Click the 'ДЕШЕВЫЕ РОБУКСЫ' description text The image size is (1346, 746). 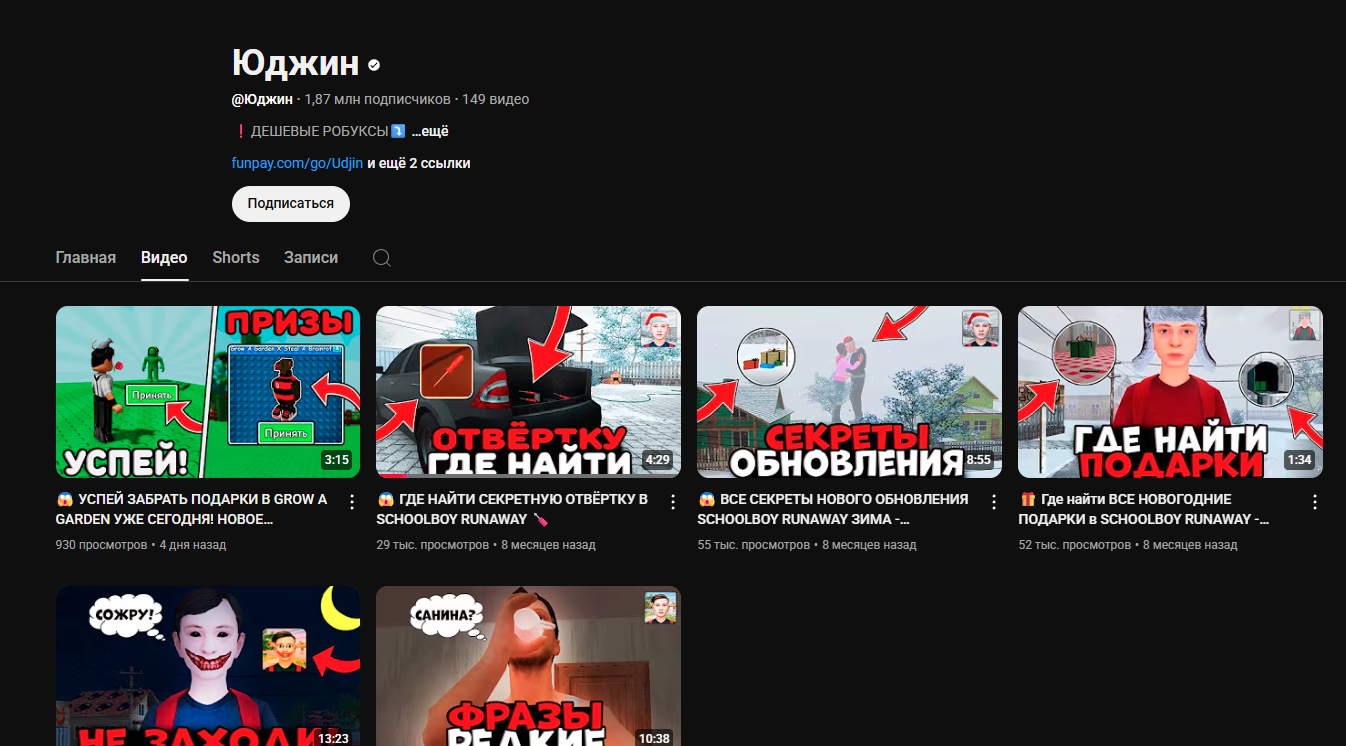[319, 131]
